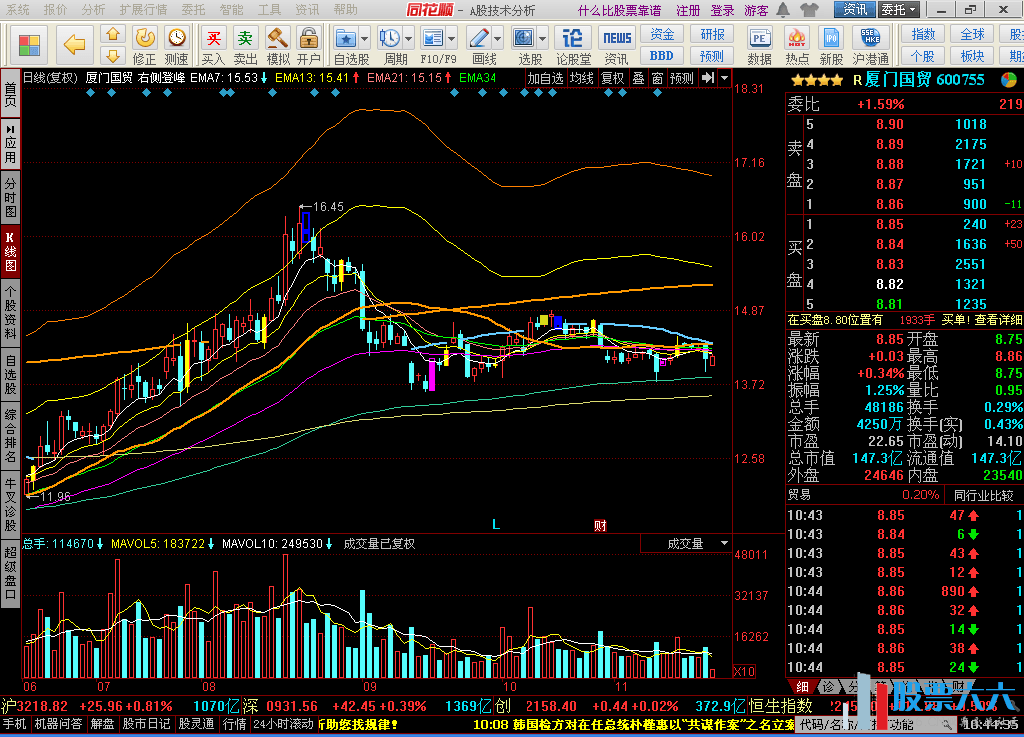
Task: Open the 委托 dropdown in title bar
Action: click(897, 10)
